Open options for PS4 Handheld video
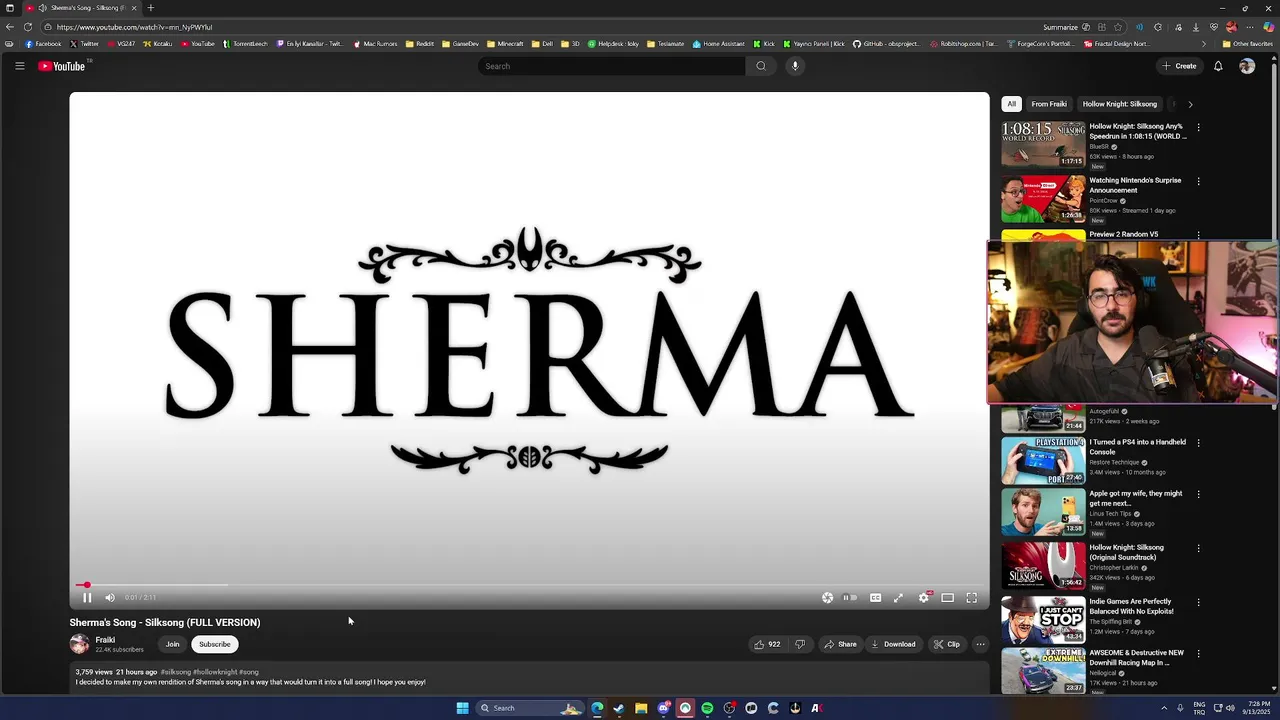This screenshot has width=1280, height=720. (1198, 443)
